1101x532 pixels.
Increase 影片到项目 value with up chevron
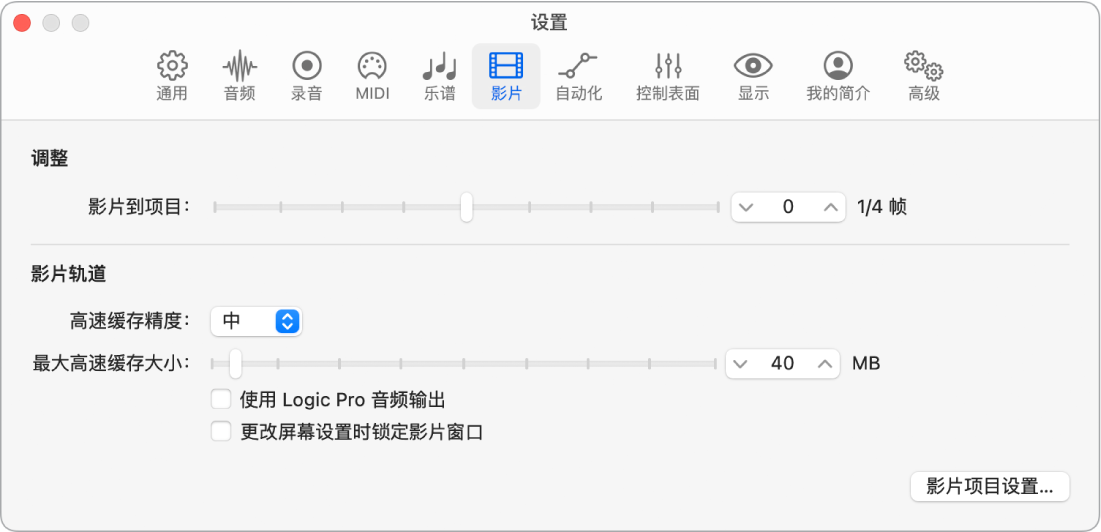click(x=831, y=207)
